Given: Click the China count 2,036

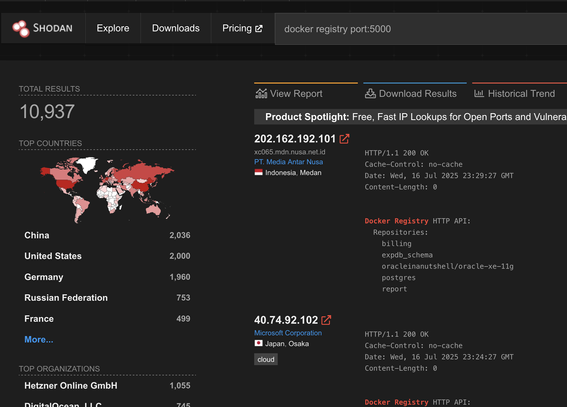Looking at the screenshot, I should tap(180, 235).
